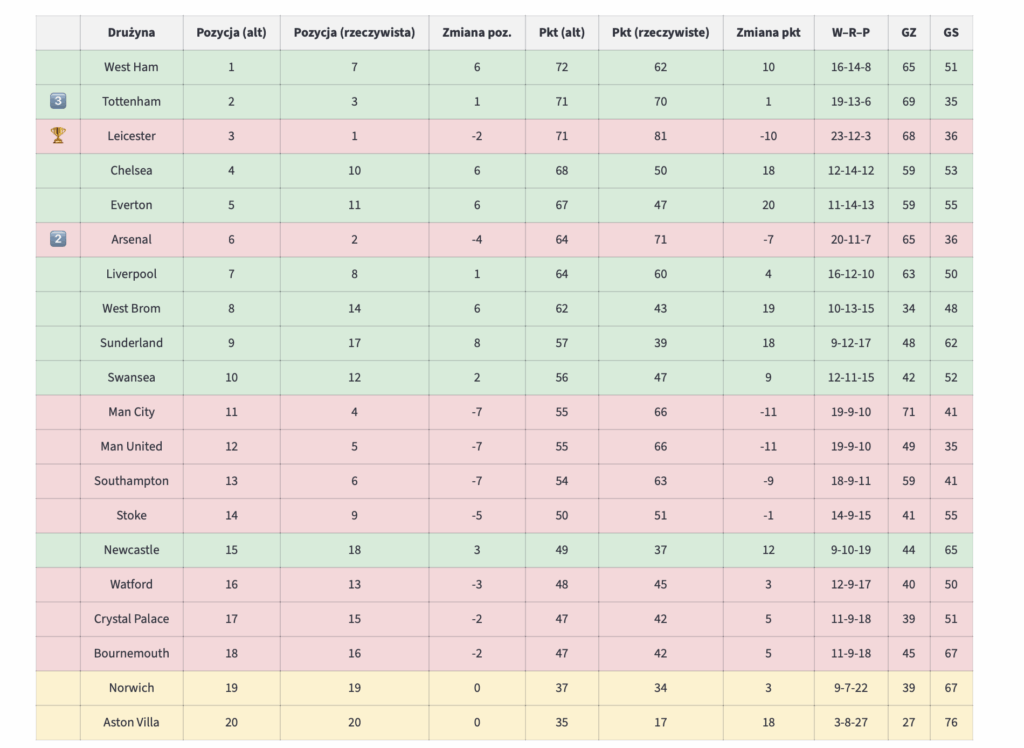1024x748 pixels.
Task: Click the Man City team cell
Action: point(131,412)
